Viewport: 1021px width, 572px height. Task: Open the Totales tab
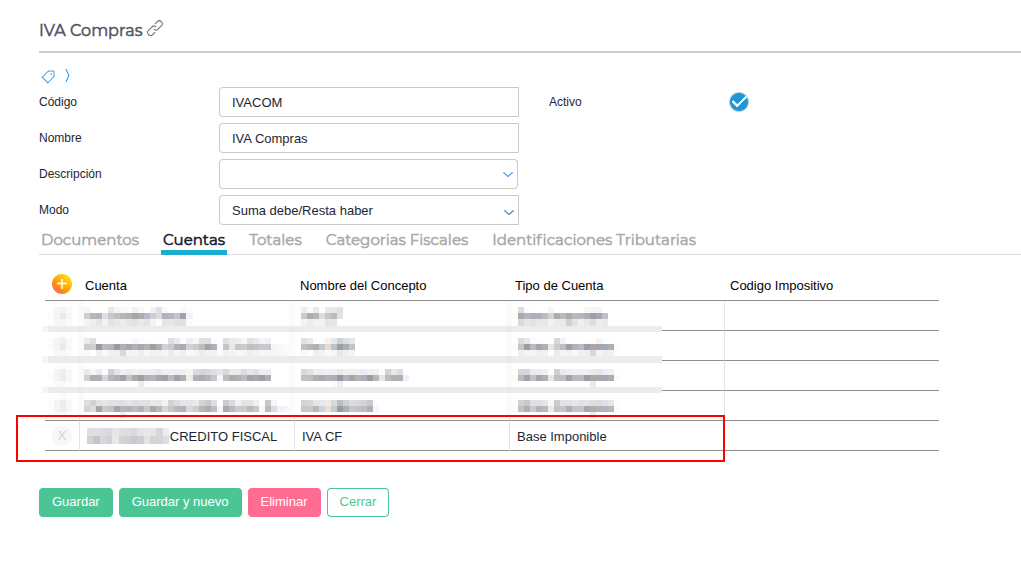275,240
